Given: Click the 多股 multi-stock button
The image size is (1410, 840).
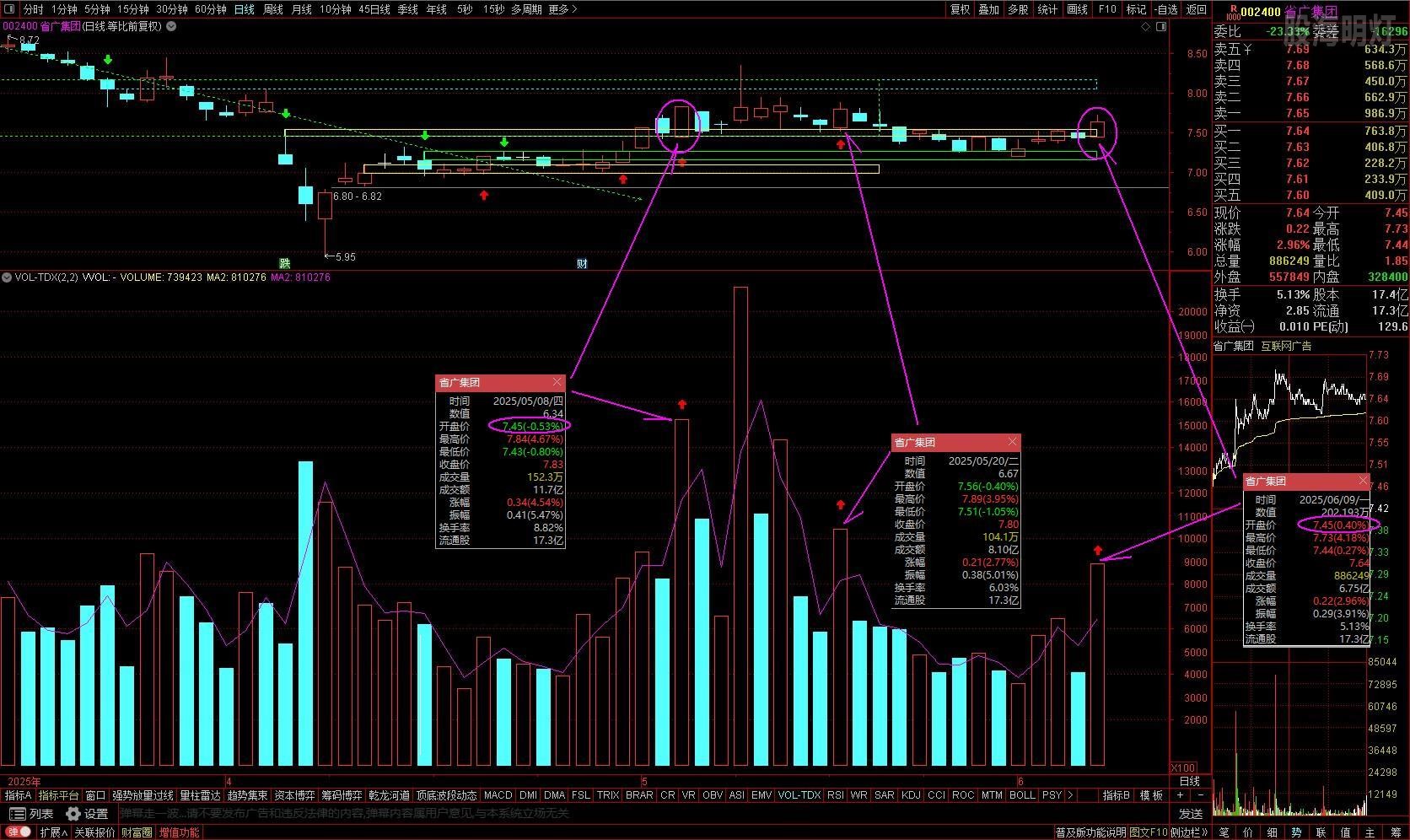Looking at the screenshot, I should click(1018, 9).
